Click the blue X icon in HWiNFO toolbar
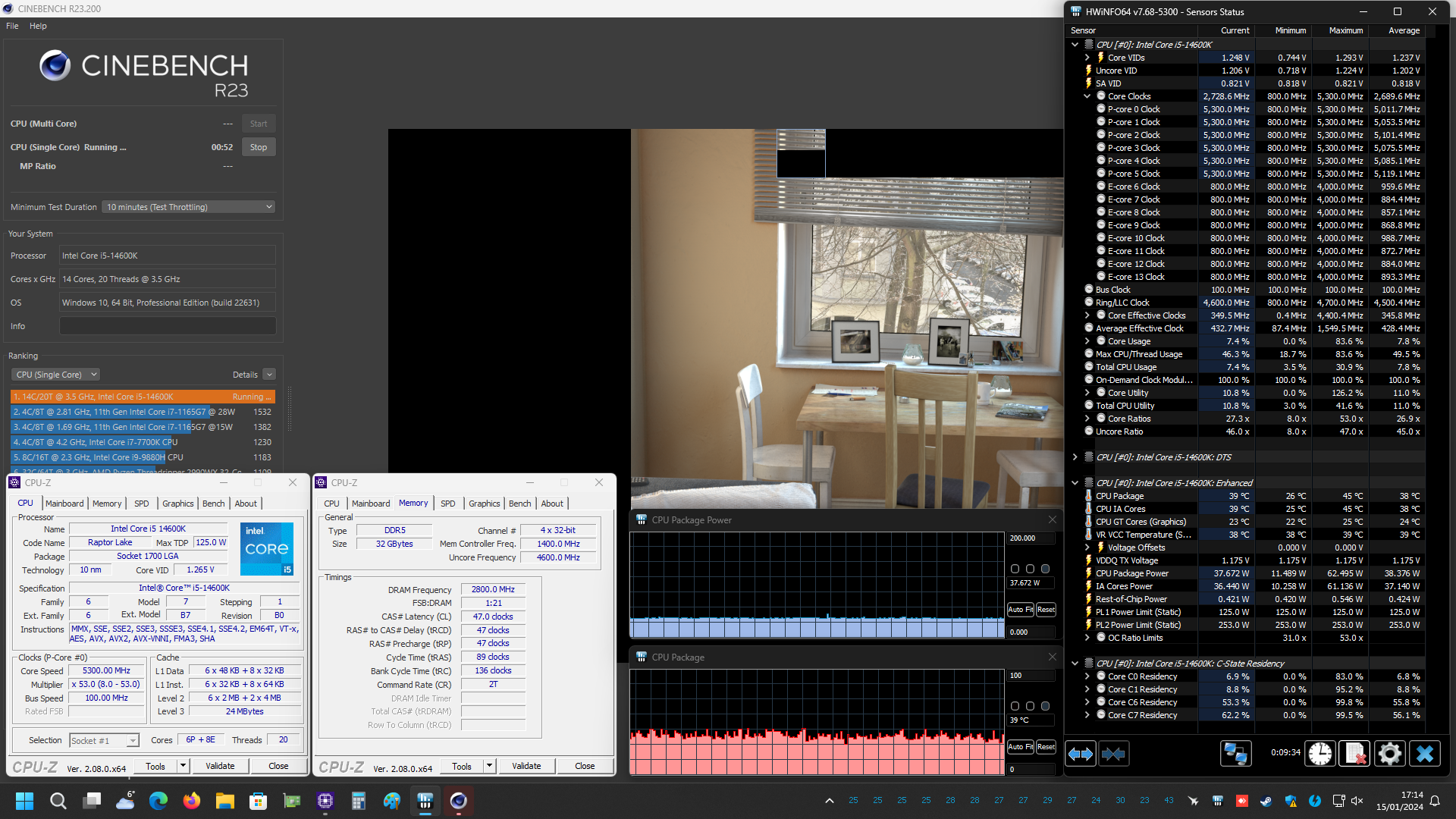The height and width of the screenshot is (819, 1456). click(x=1425, y=754)
